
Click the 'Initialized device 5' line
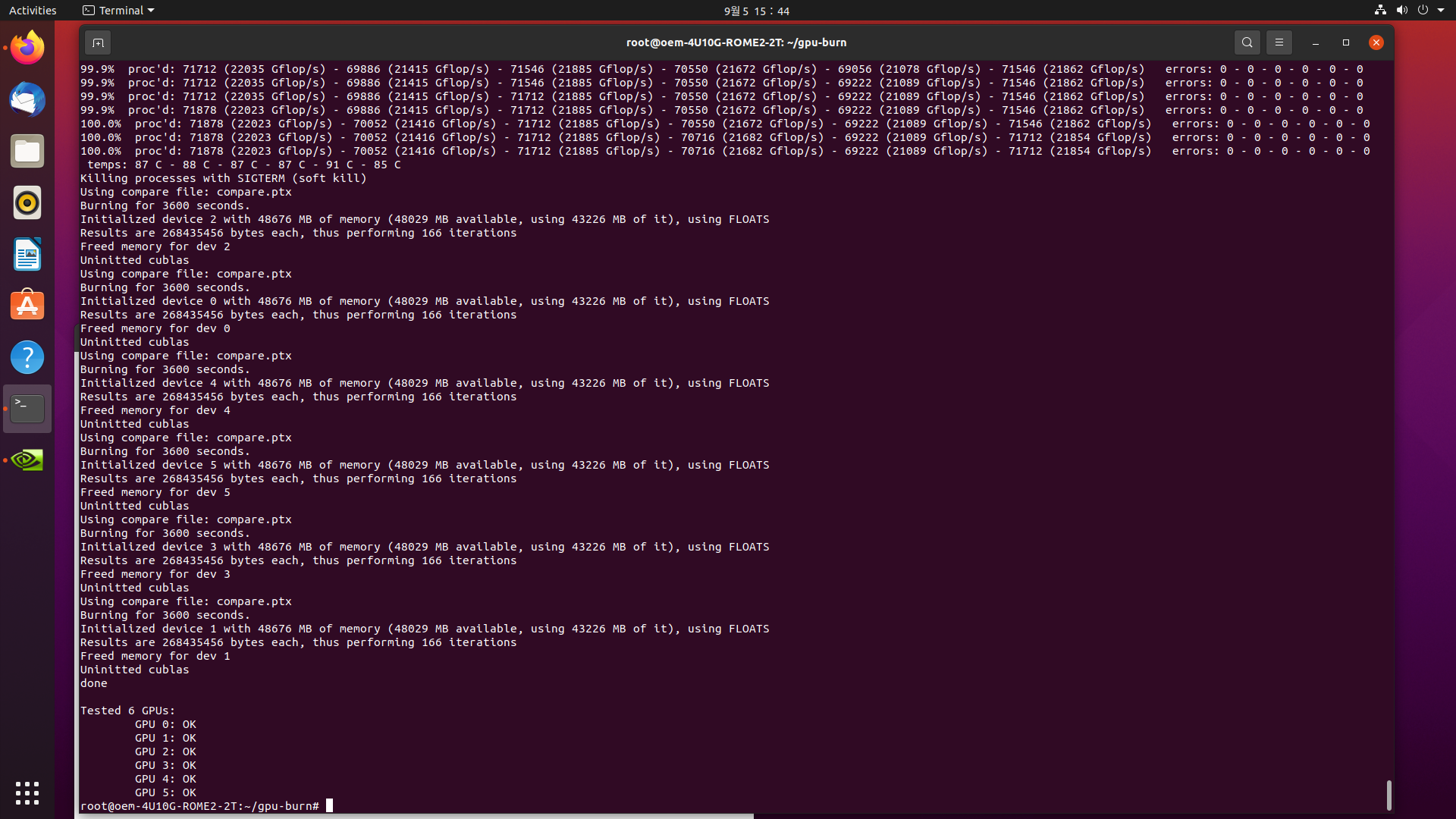(425, 465)
